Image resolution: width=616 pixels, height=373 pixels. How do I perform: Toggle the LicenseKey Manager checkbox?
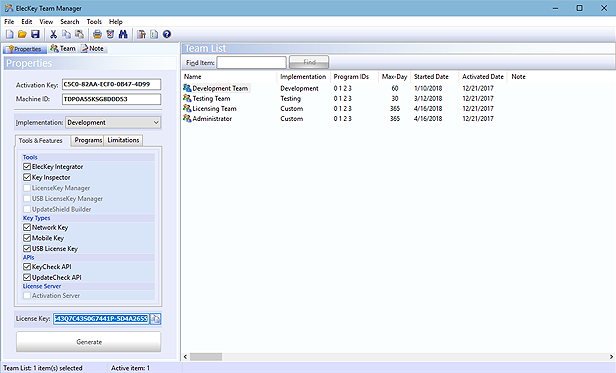(27, 188)
